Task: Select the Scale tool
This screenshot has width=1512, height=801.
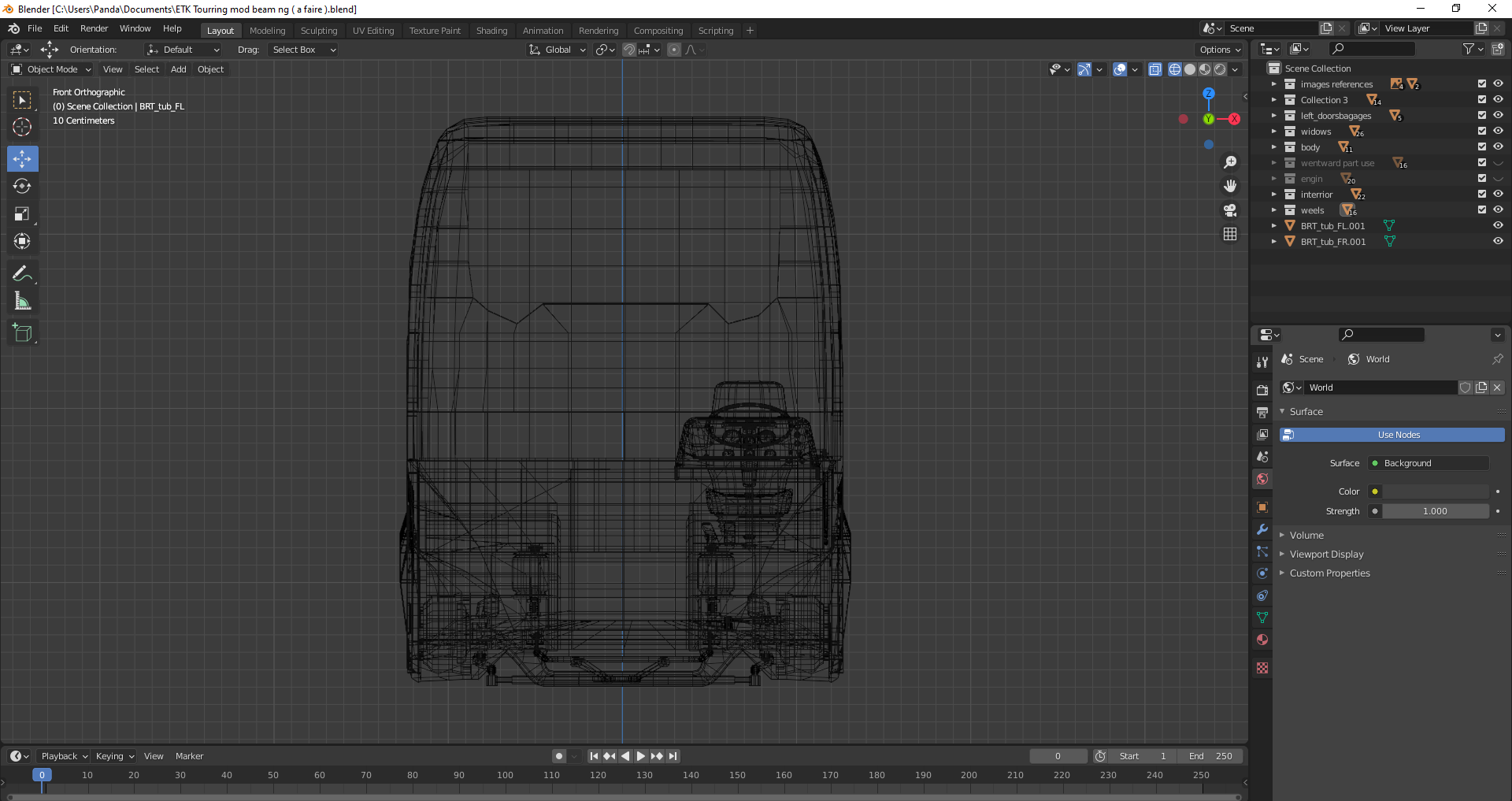Action: [x=22, y=214]
